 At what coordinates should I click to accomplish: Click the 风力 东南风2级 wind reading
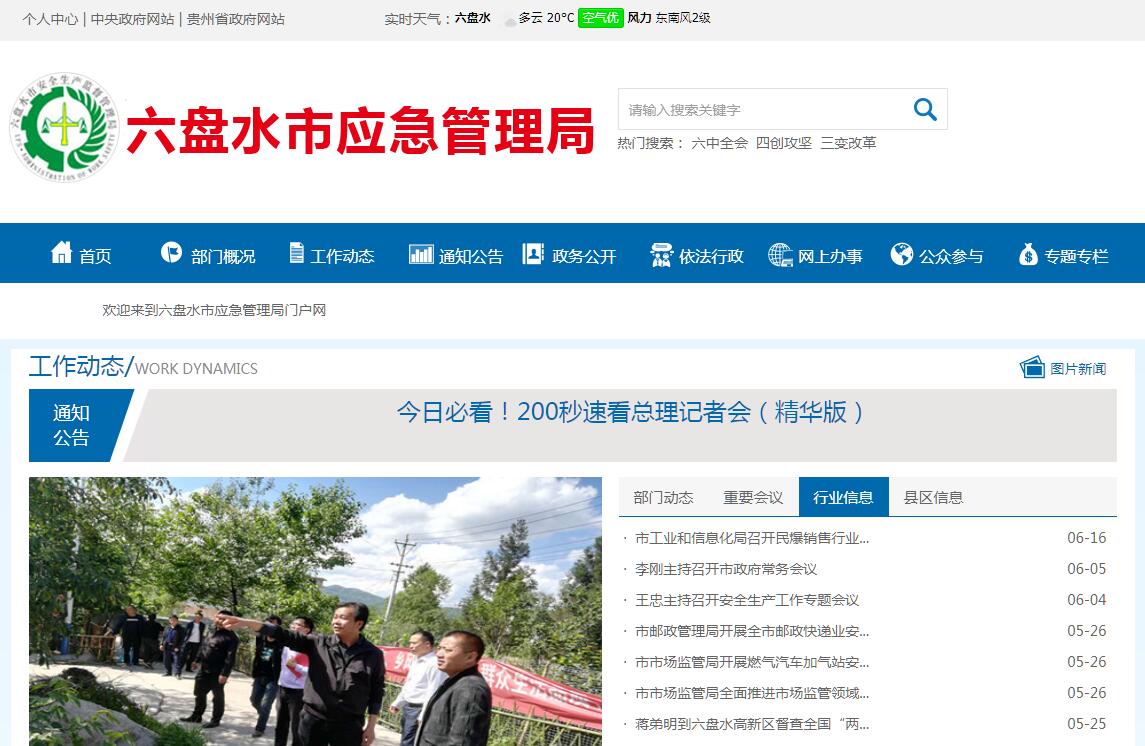click(x=669, y=18)
